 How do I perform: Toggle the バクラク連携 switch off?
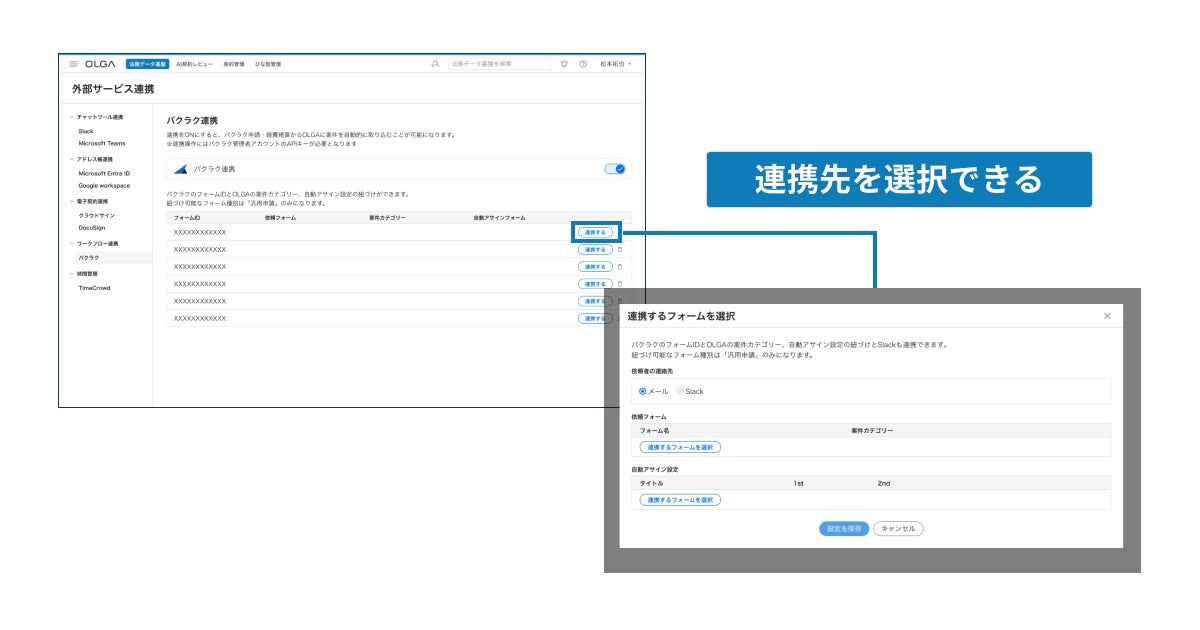pos(615,169)
